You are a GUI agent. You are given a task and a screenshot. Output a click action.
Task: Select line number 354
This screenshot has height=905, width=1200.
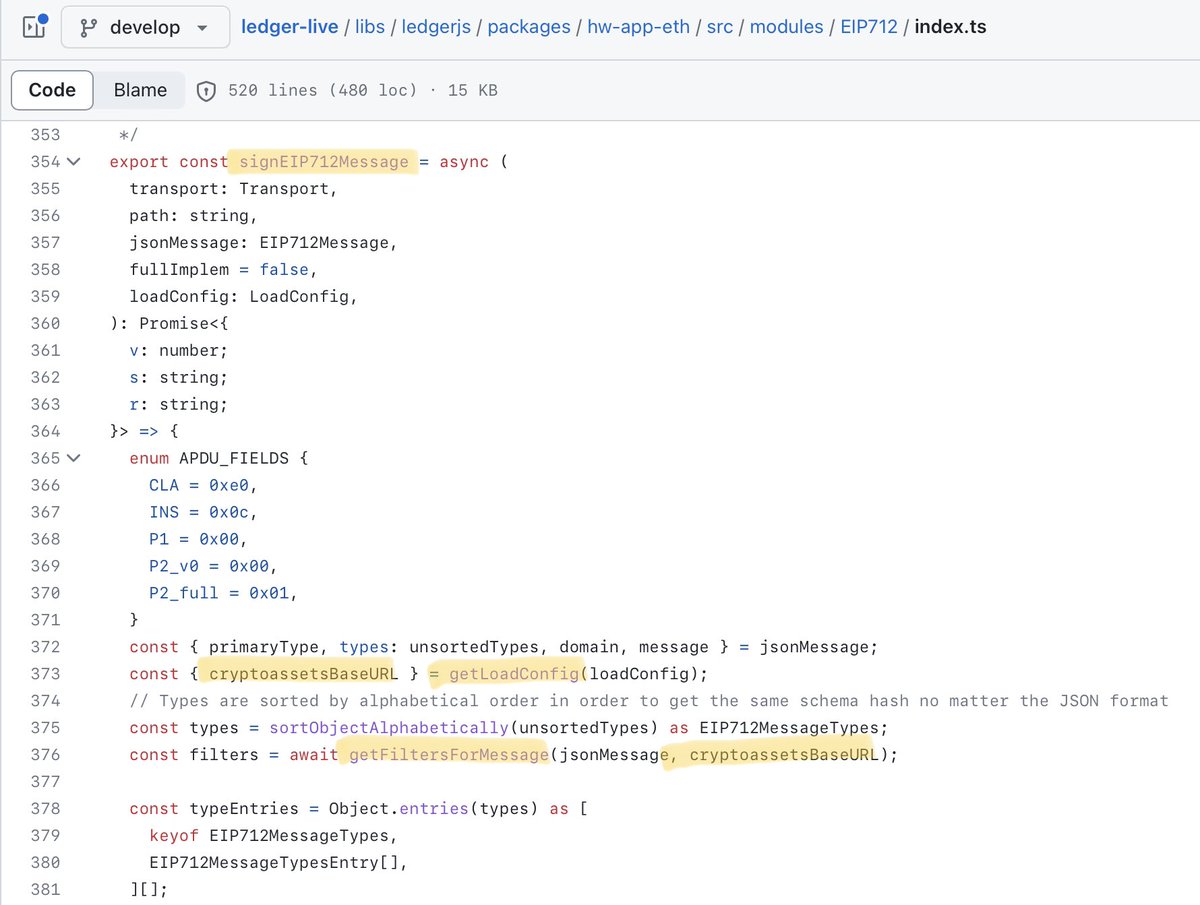point(45,161)
